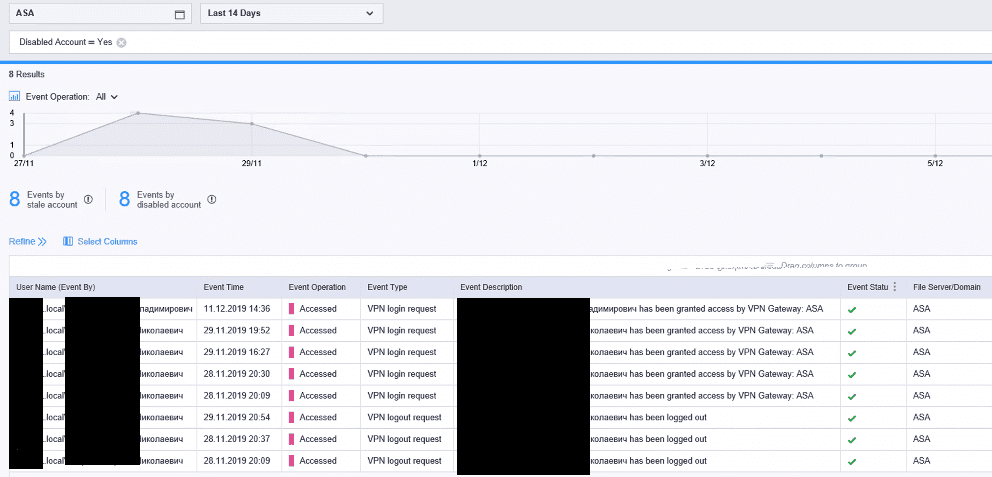Open Select Columns chooser icon
This screenshot has width=992, height=477.
(x=68, y=242)
